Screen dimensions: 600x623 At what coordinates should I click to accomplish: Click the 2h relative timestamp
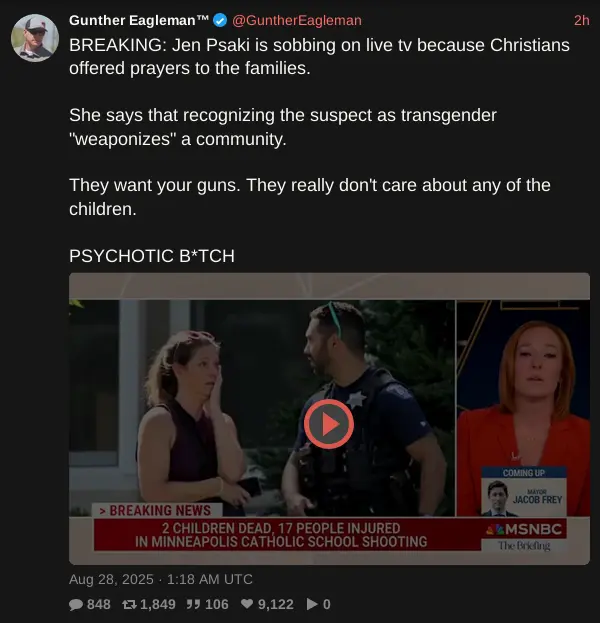(x=581, y=20)
